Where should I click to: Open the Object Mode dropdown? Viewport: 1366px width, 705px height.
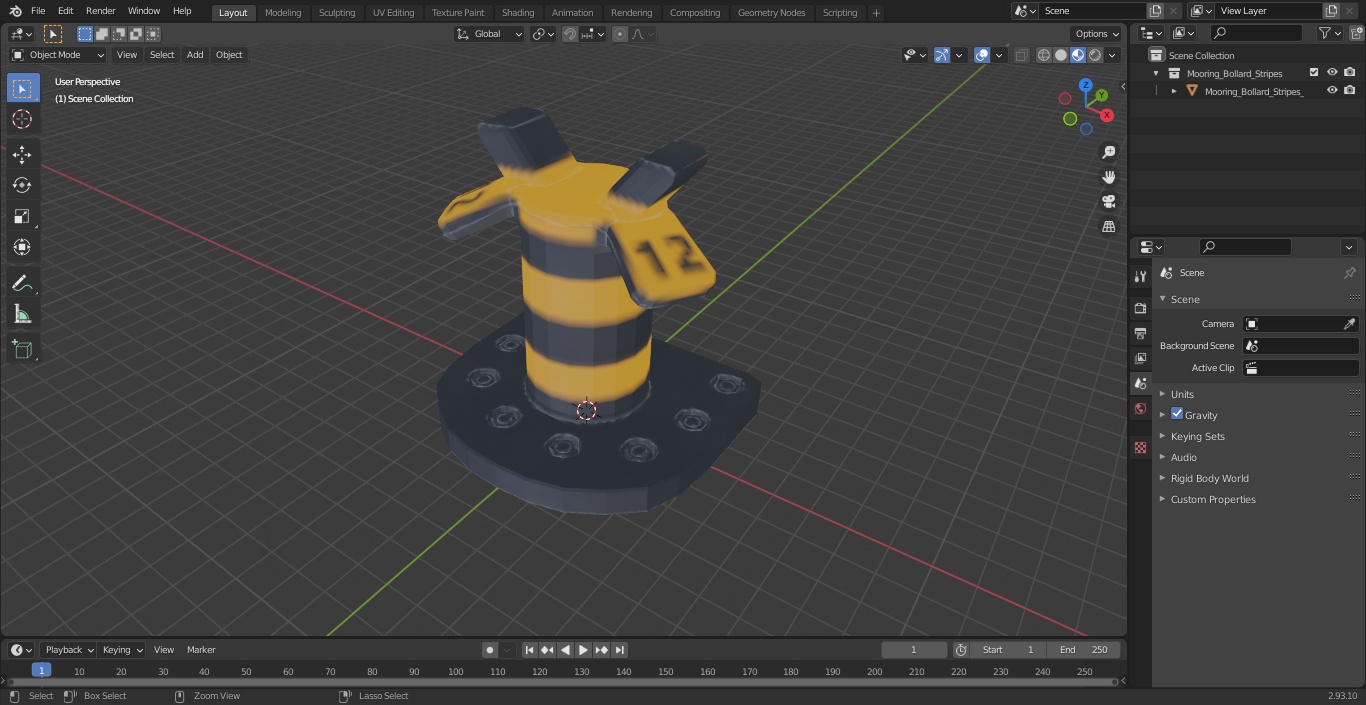[x=58, y=55]
